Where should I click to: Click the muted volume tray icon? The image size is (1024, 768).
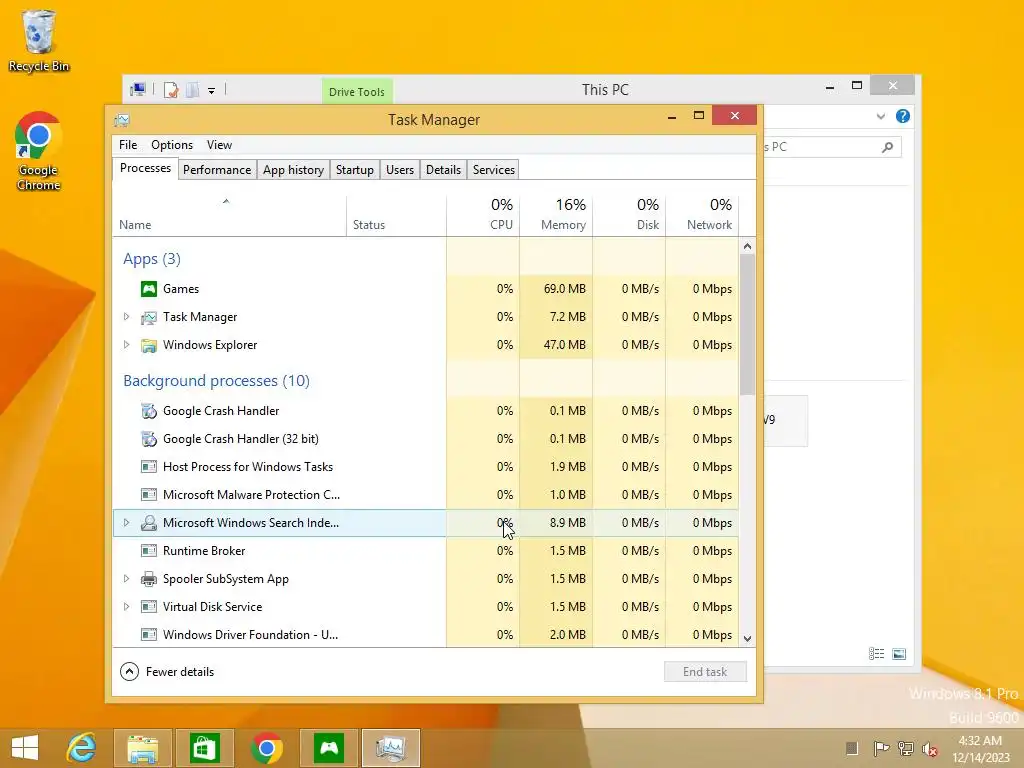pyautogui.click(x=930, y=748)
